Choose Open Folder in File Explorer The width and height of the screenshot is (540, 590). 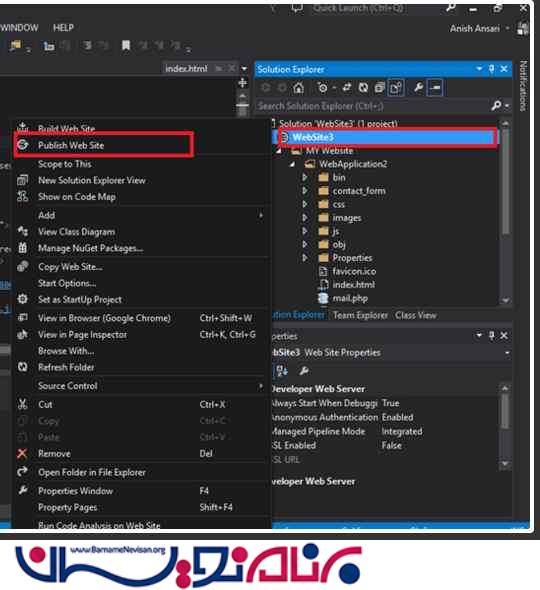[91, 472]
